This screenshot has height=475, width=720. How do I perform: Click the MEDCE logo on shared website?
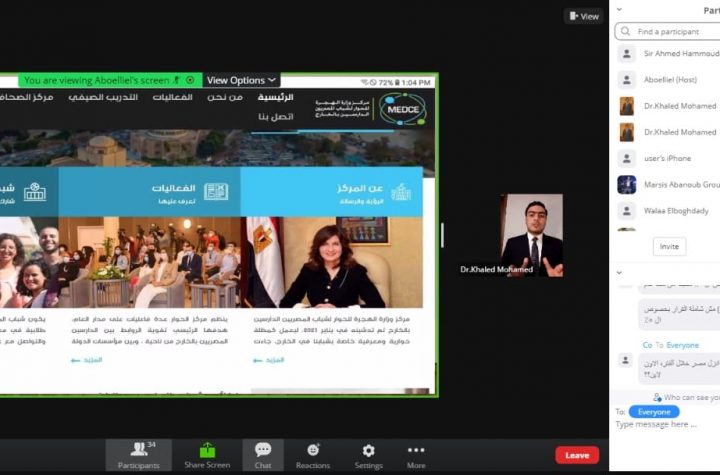(x=402, y=107)
